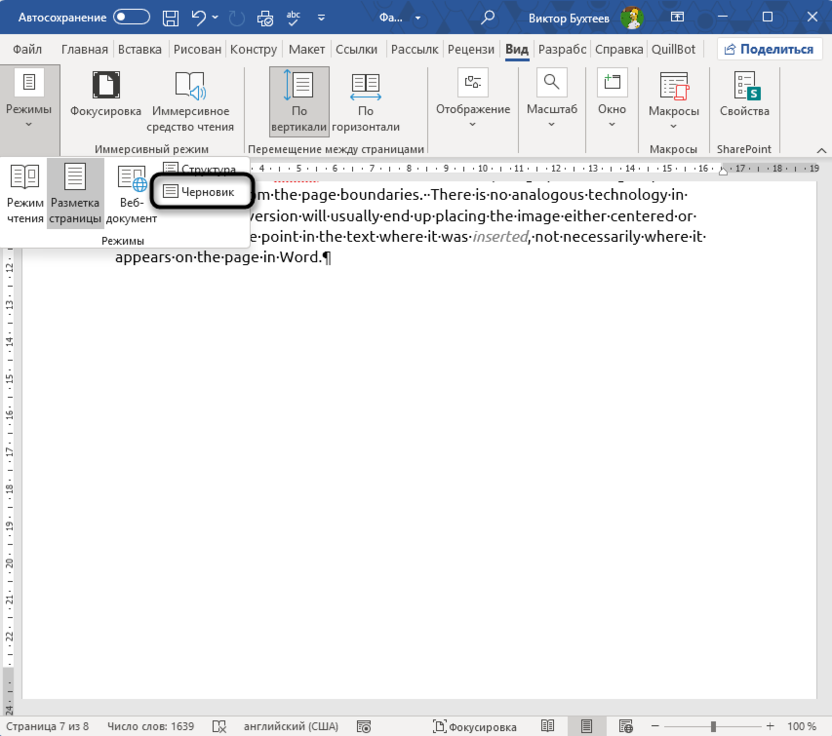Expand the Масштаб dropdown
Viewport: 832px width, 736px height.
[551, 102]
